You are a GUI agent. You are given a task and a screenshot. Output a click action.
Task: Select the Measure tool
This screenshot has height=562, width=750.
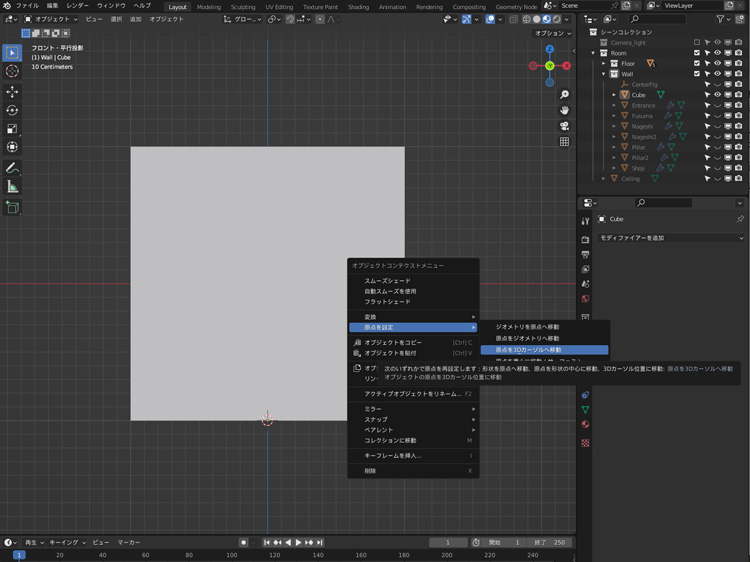(12, 187)
